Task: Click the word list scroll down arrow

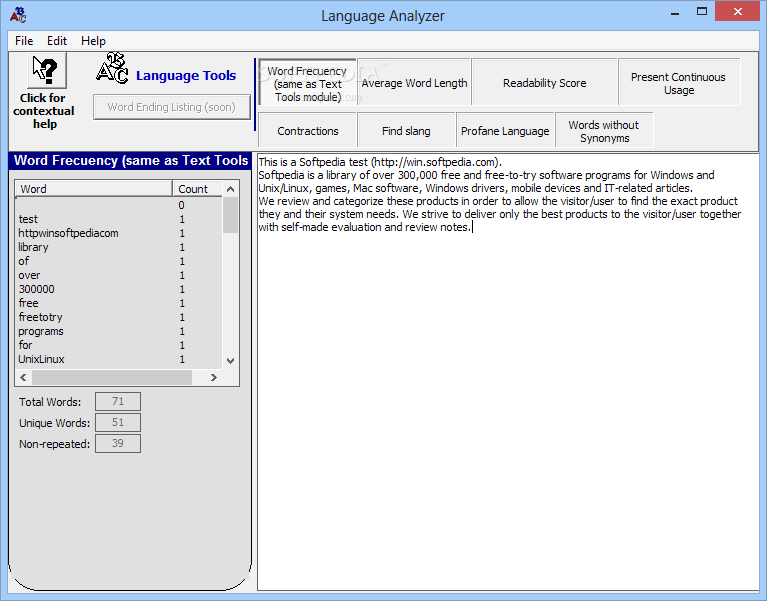Action: click(x=230, y=361)
